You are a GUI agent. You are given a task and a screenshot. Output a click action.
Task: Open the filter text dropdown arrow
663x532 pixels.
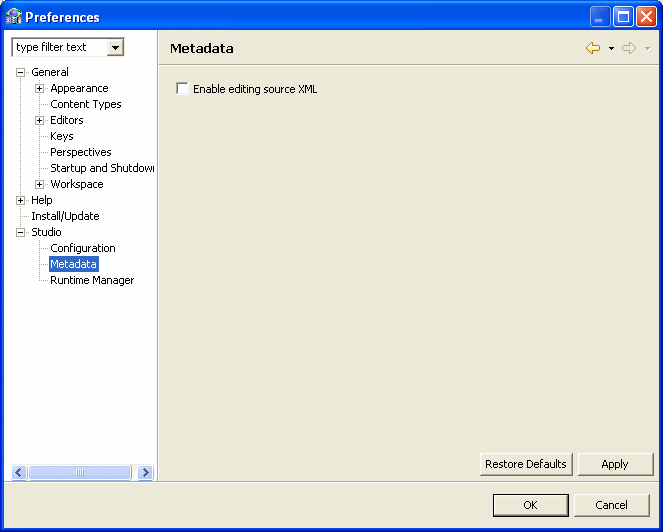click(116, 47)
